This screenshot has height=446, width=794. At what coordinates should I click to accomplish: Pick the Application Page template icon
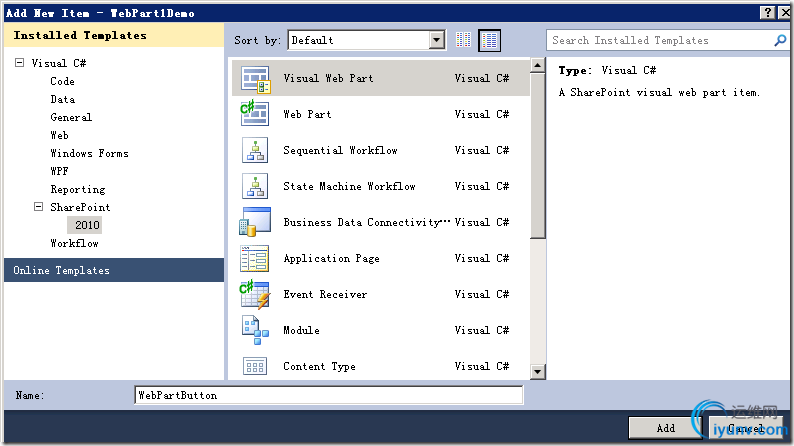[255, 258]
